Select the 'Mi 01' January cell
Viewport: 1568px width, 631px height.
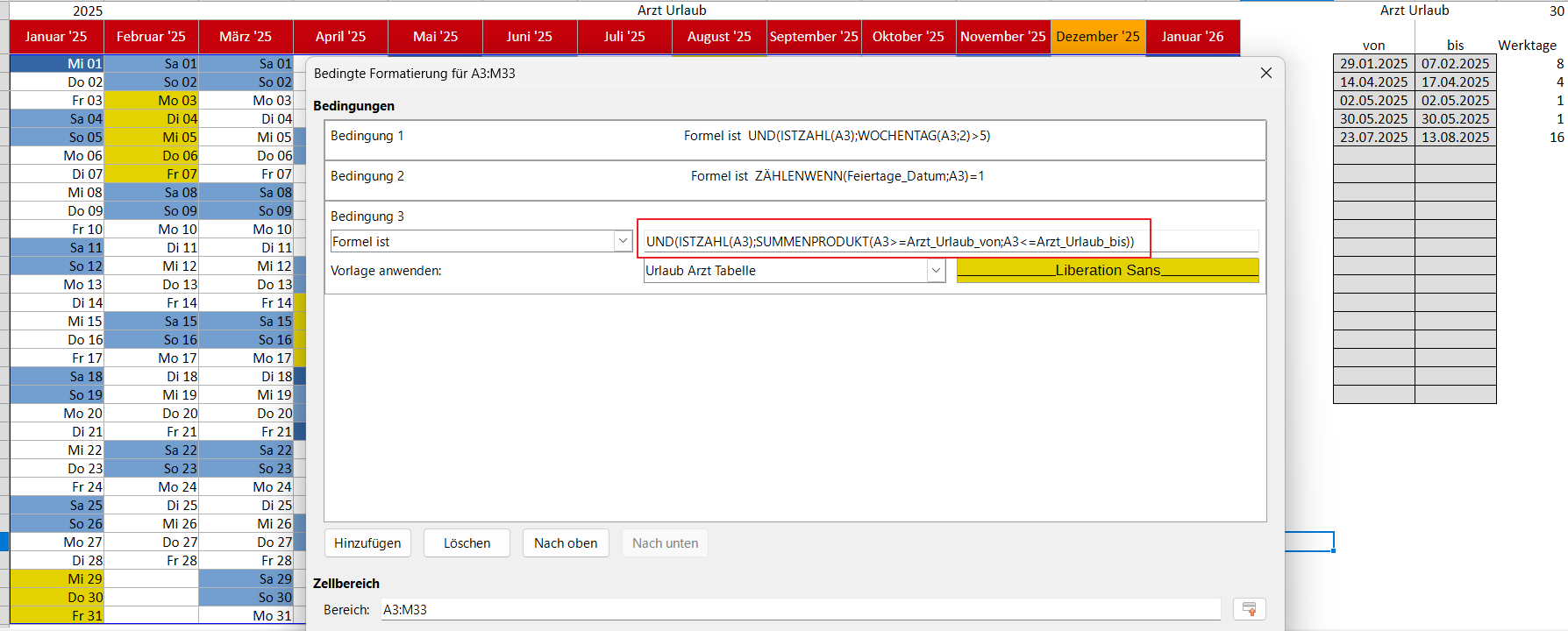[58, 64]
